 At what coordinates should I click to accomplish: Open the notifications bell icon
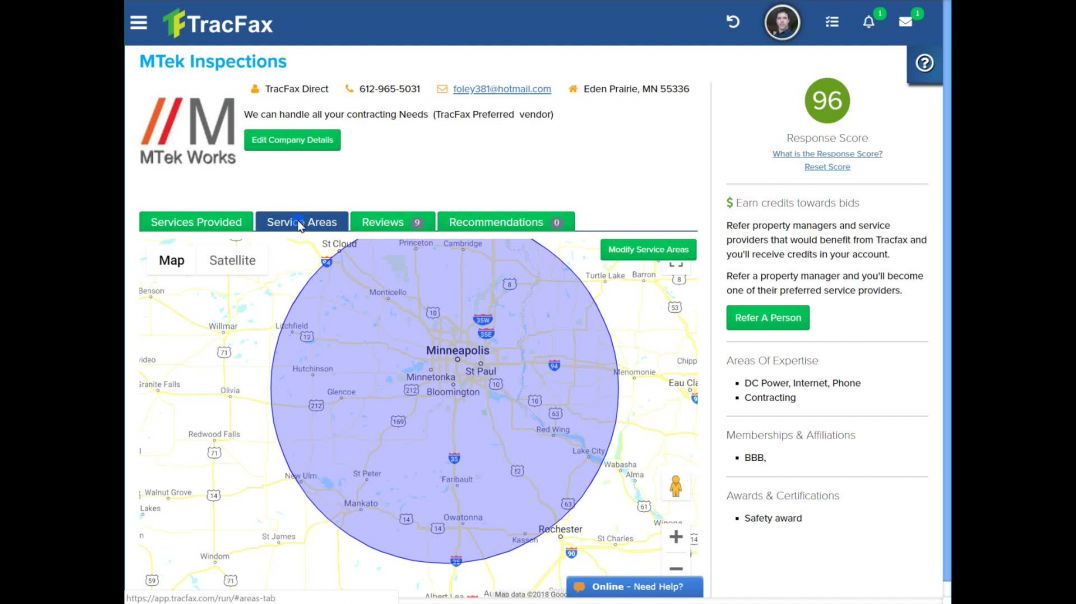pyautogui.click(x=869, y=22)
